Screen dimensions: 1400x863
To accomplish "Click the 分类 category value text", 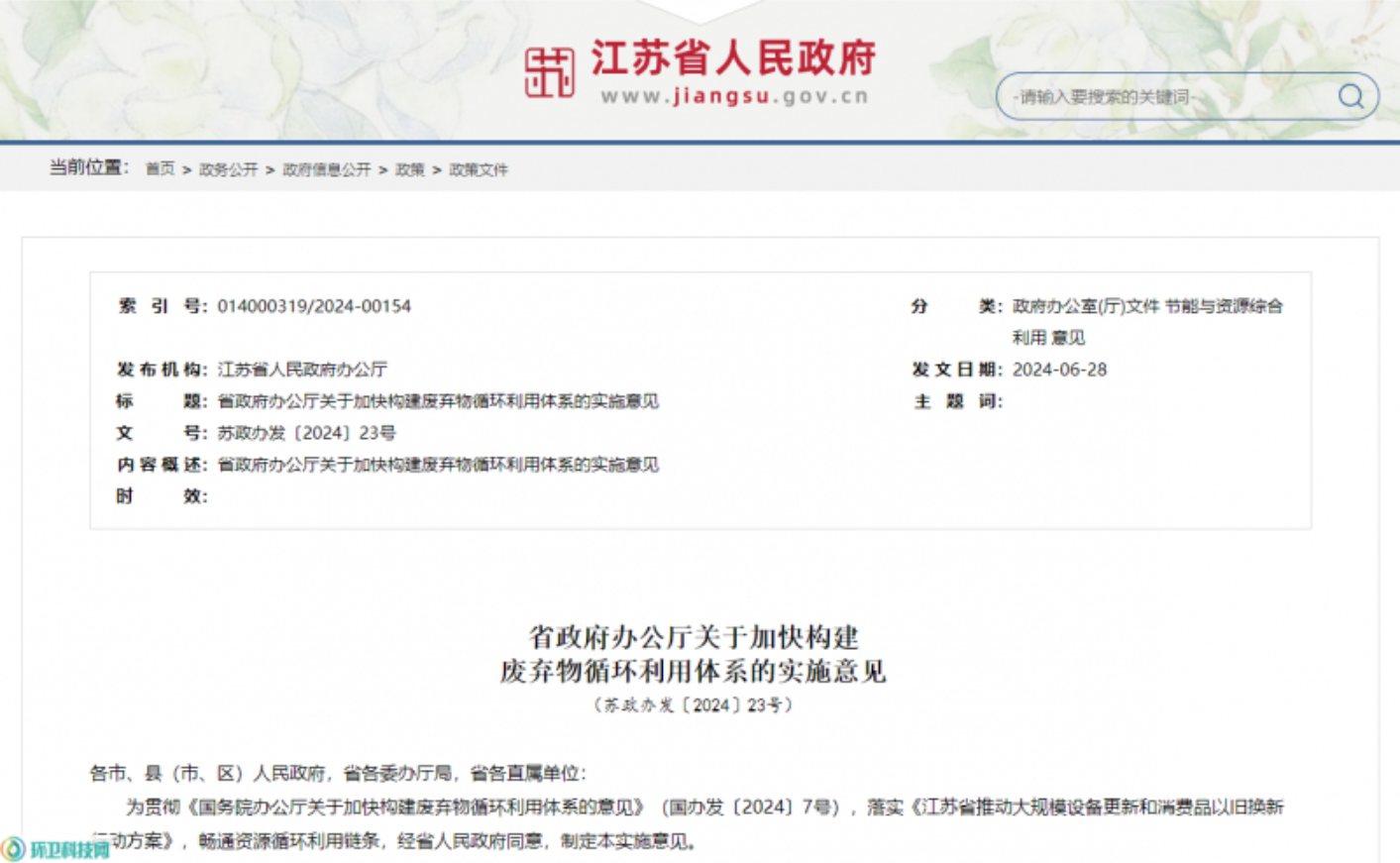I will point(1146,307).
